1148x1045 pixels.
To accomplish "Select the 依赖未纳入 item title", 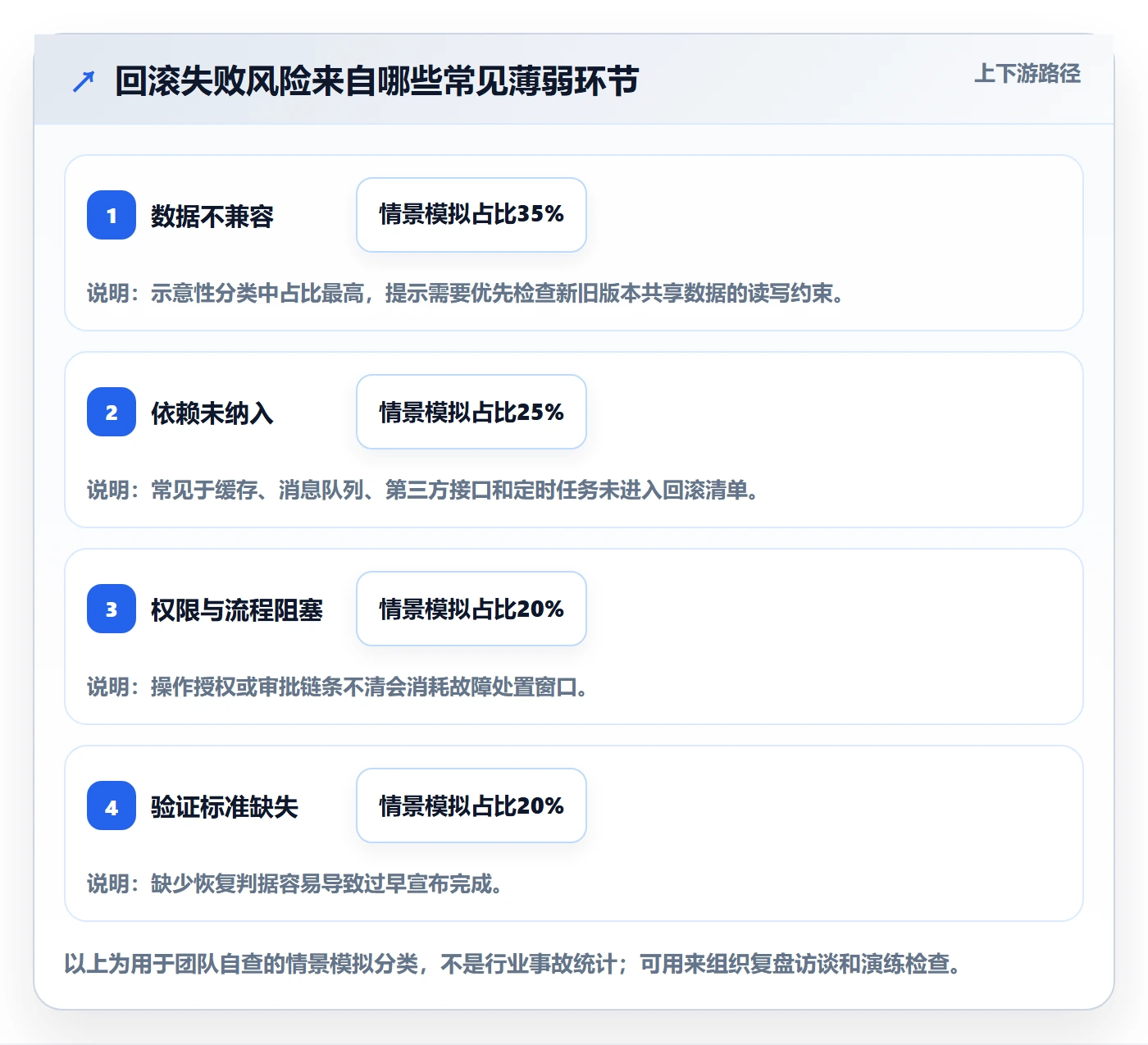I will (x=212, y=413).
